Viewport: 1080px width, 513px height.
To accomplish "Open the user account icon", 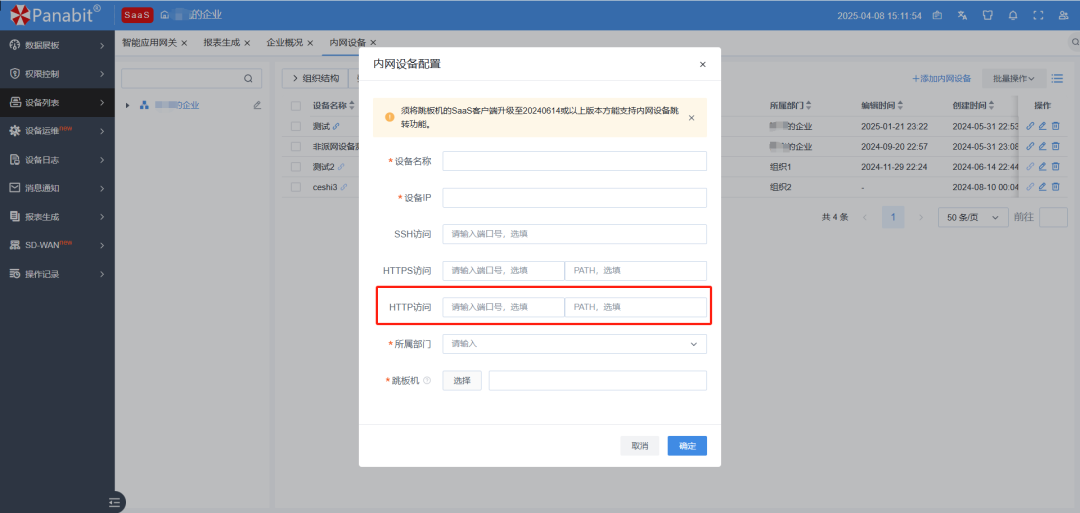I will (1063, 15).
